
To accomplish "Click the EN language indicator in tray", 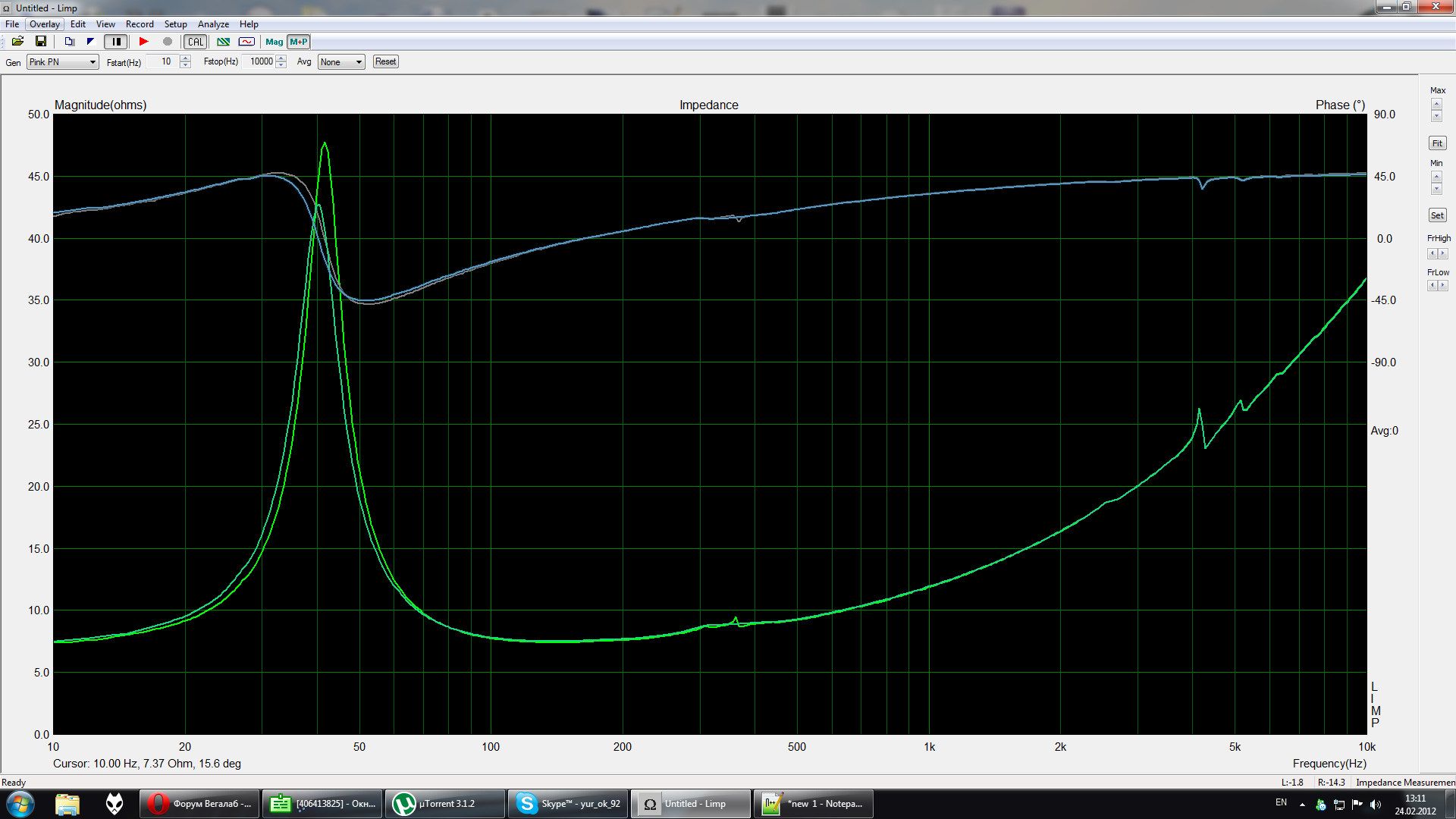I will coord(1281,802).
